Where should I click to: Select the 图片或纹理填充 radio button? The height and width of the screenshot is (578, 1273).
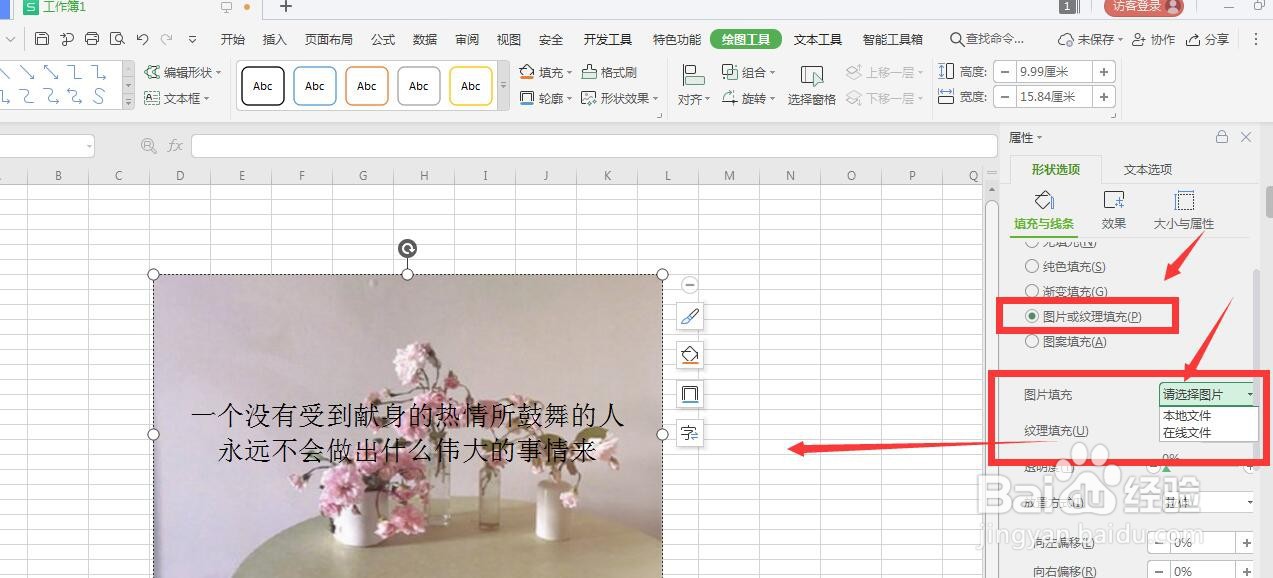(1031, 315)
